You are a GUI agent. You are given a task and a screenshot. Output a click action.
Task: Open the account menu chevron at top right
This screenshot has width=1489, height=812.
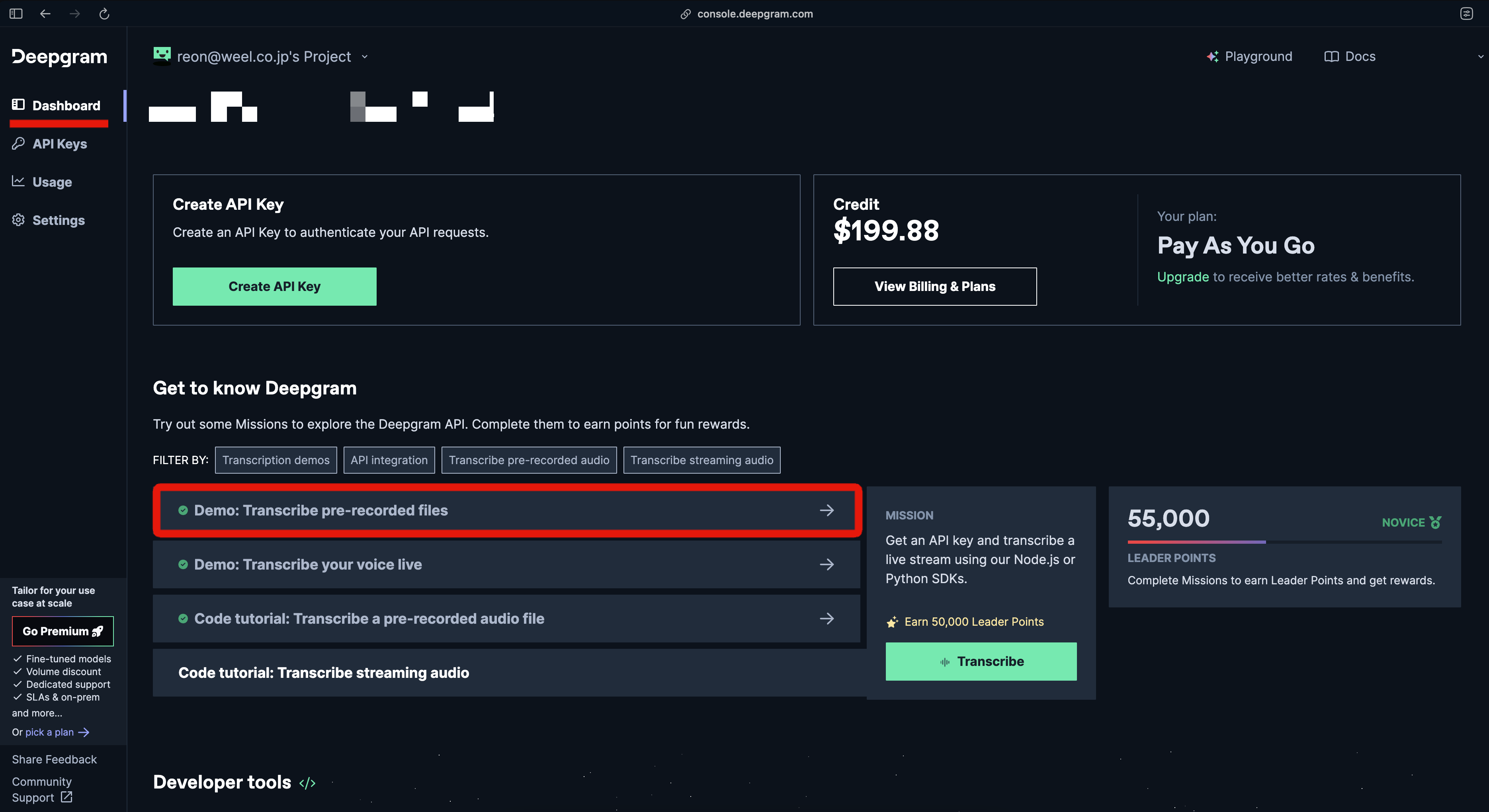(1480, 57)
